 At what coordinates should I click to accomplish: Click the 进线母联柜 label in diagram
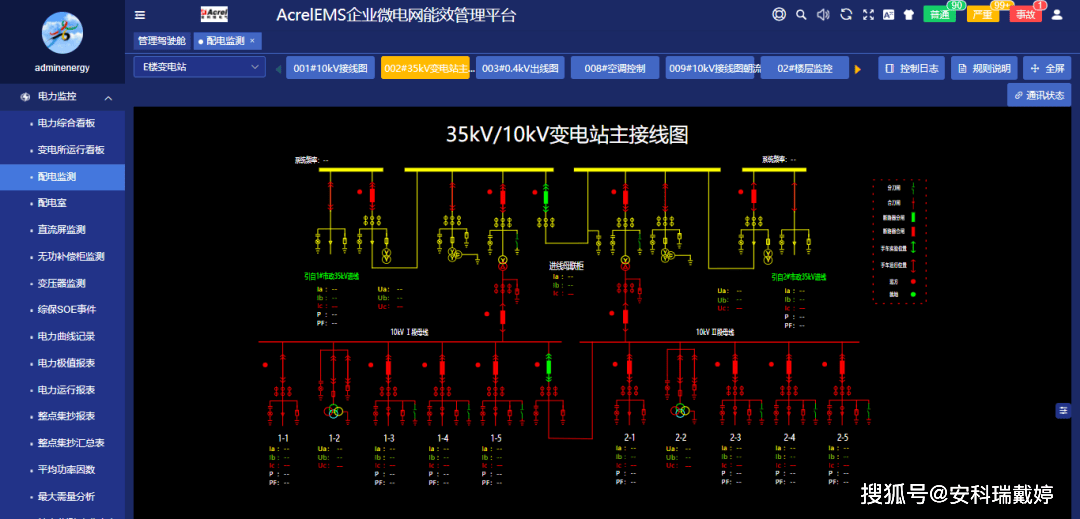pyautogui.click(x=566, y=266)
